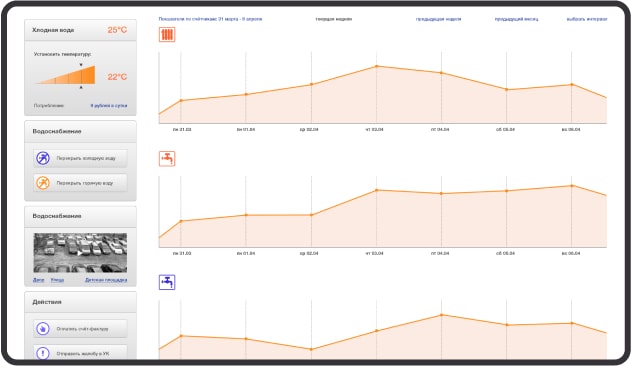Click hot water chart point at ср 02.04
The image size is (631, 366).
[311, 215]
